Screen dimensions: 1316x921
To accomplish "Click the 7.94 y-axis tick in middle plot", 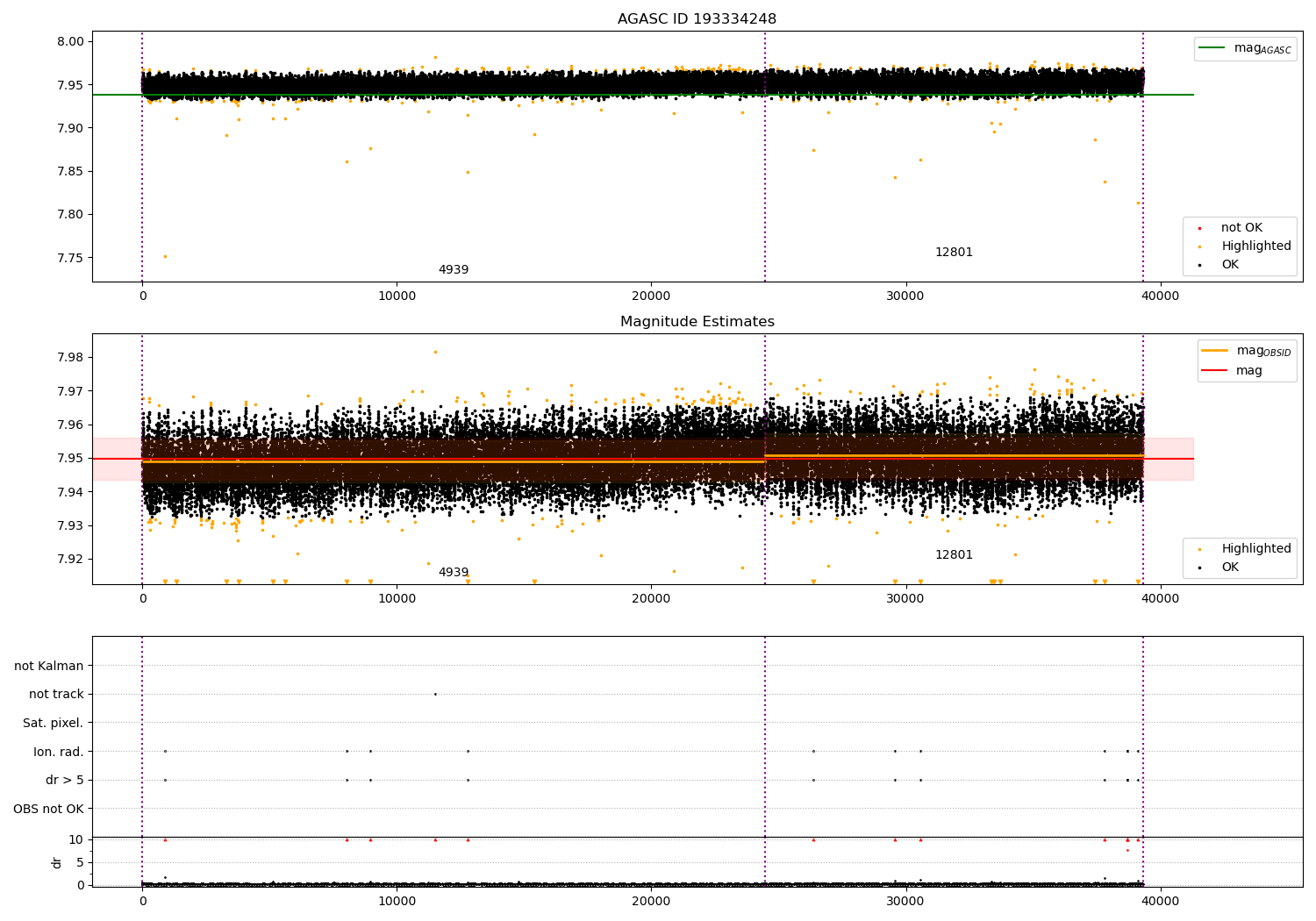I will [x=71, y=492].
